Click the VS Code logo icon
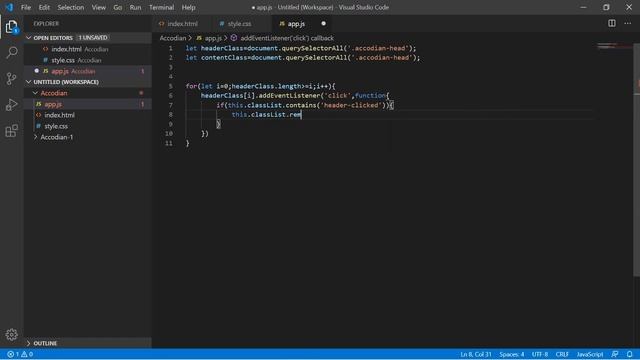Image resolution: width=640 pixels, height=360 pixels. tap(9, 7)
